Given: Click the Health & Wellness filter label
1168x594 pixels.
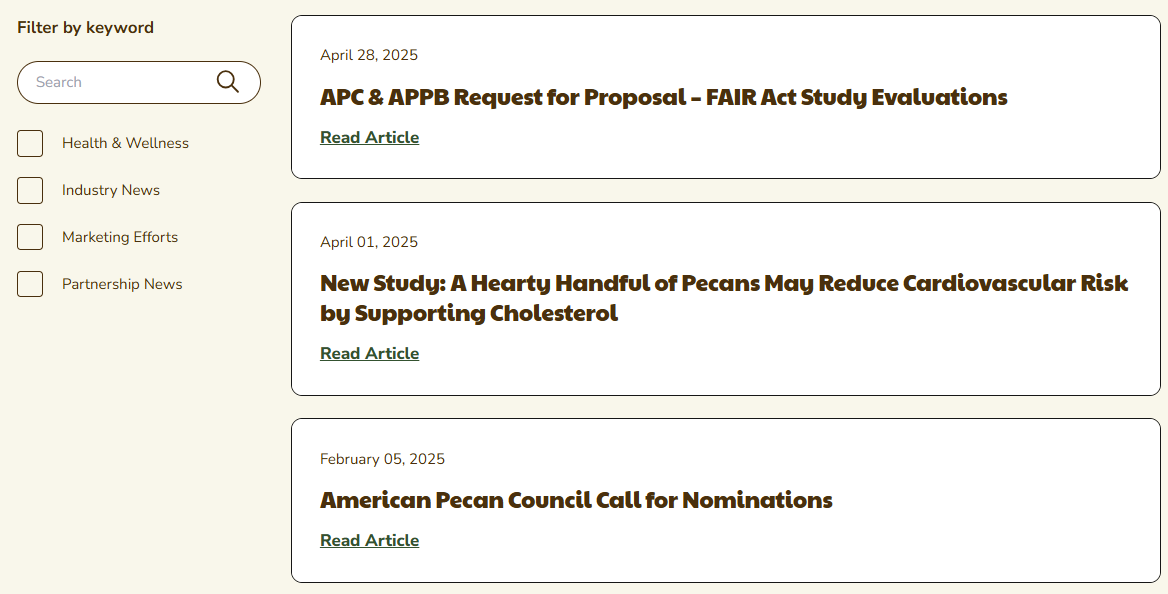Looking at the screenshot, I should tap(125, 143).
